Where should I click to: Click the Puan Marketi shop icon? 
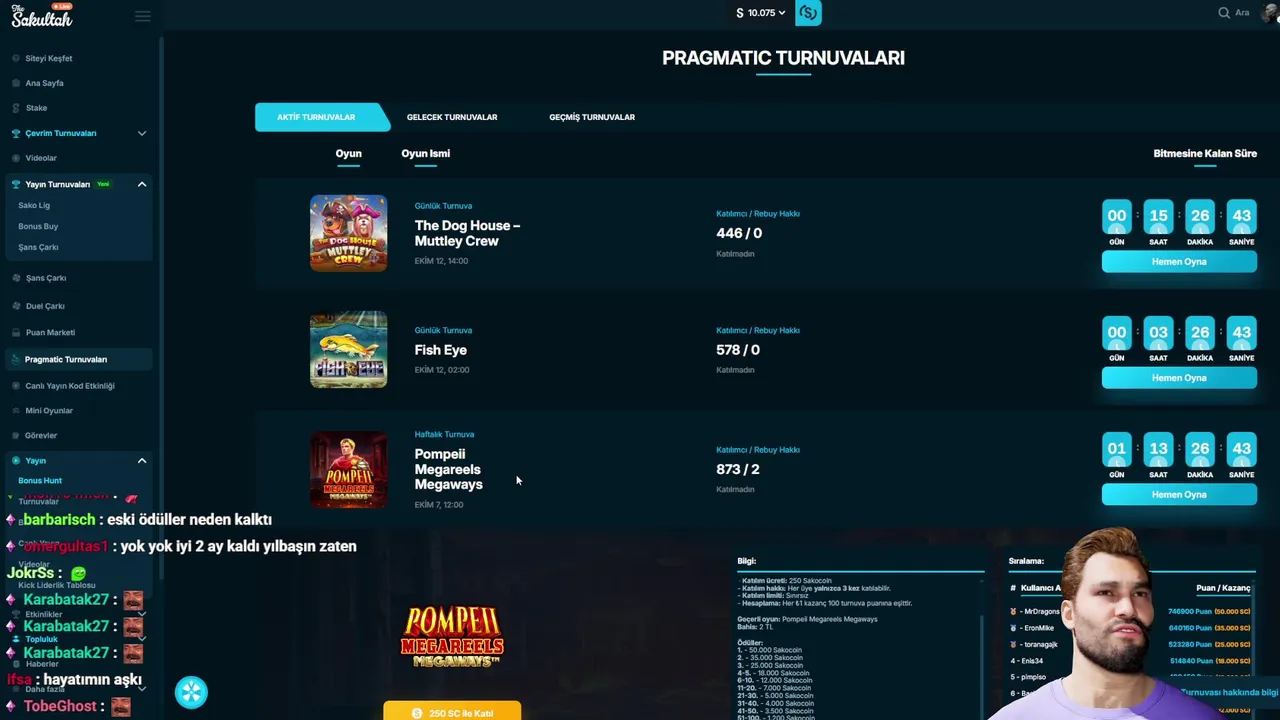16,332
